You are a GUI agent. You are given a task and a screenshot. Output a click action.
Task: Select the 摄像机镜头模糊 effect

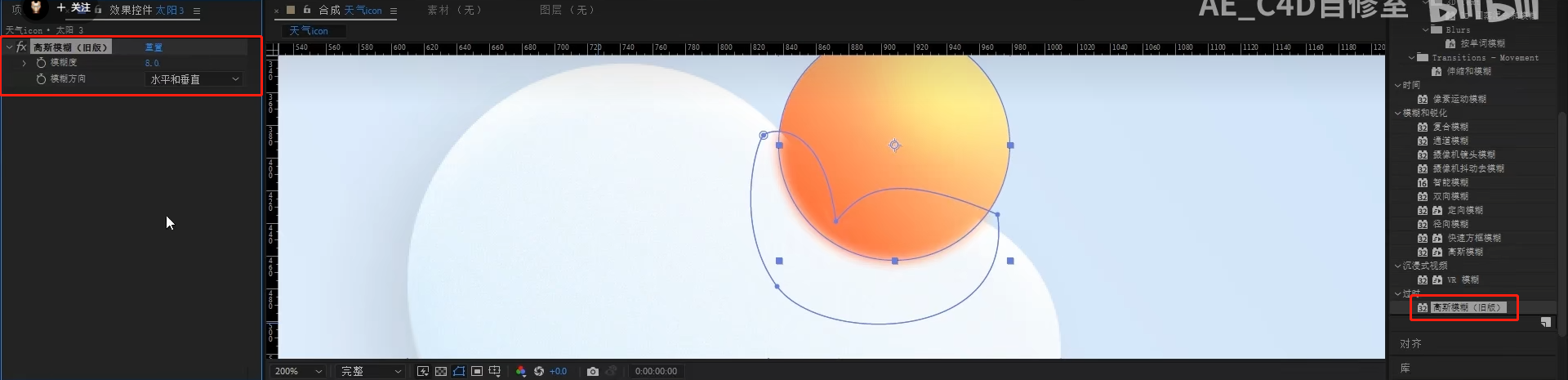(1464, 154)
